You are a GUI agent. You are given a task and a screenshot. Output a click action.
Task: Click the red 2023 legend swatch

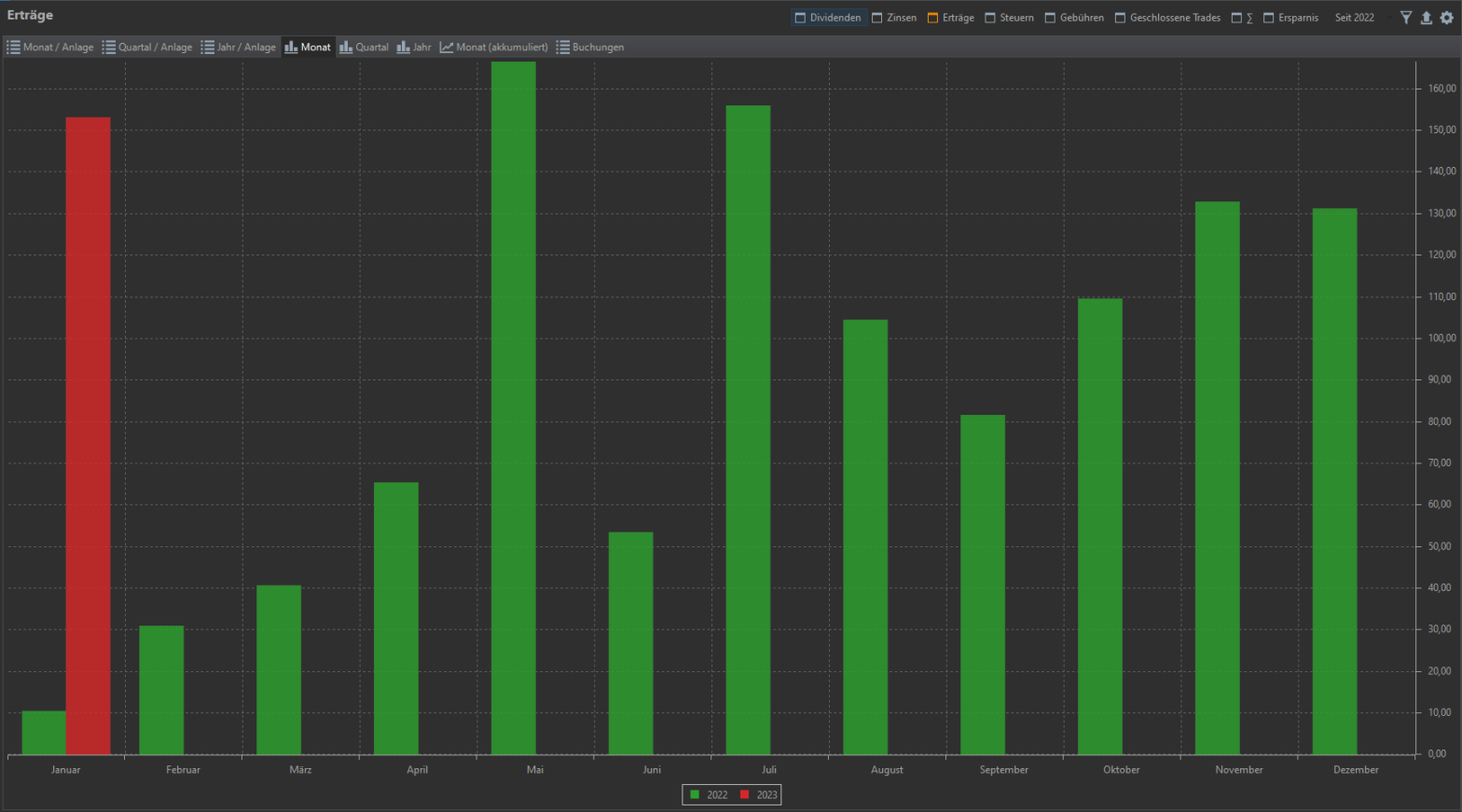(x=744, y=795)
